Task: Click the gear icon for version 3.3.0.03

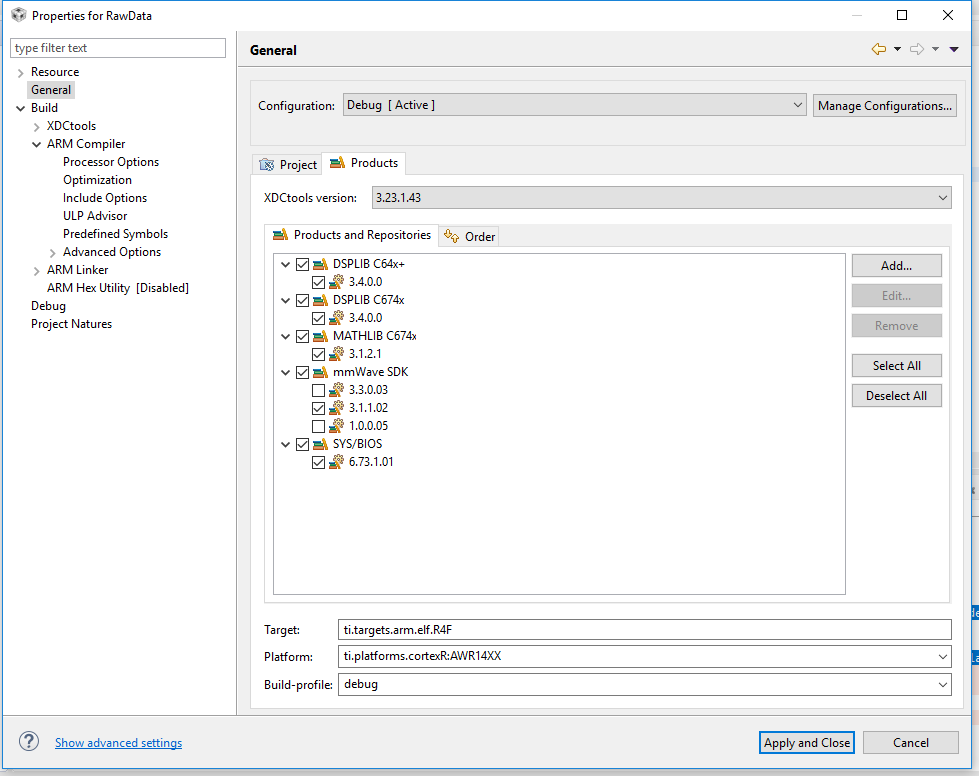Action: (x=337, y=390)
